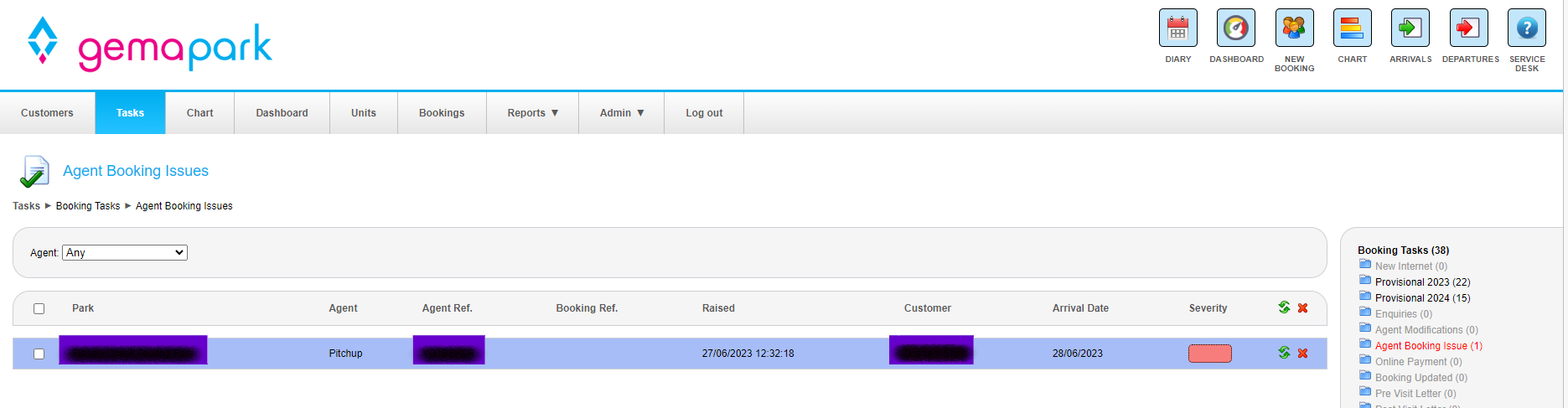Open the Agent dropdown set to Any

[125, 252]
